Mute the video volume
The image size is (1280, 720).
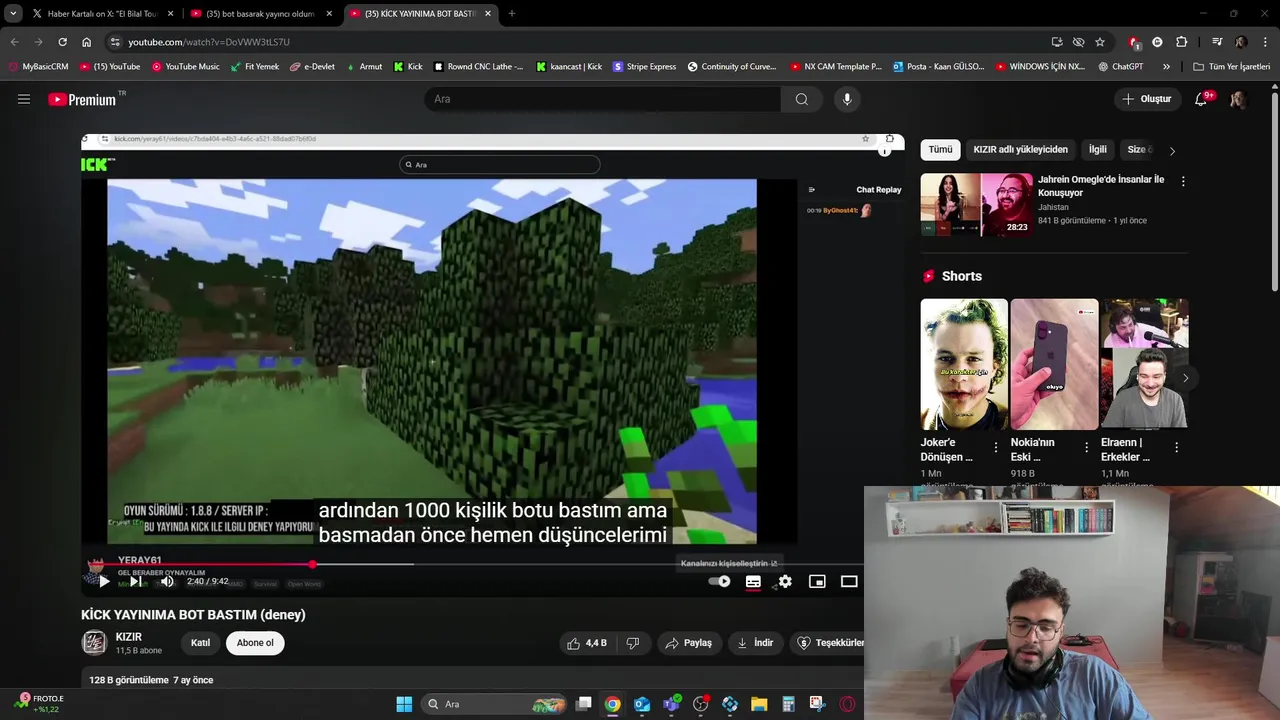pos(167,581)
